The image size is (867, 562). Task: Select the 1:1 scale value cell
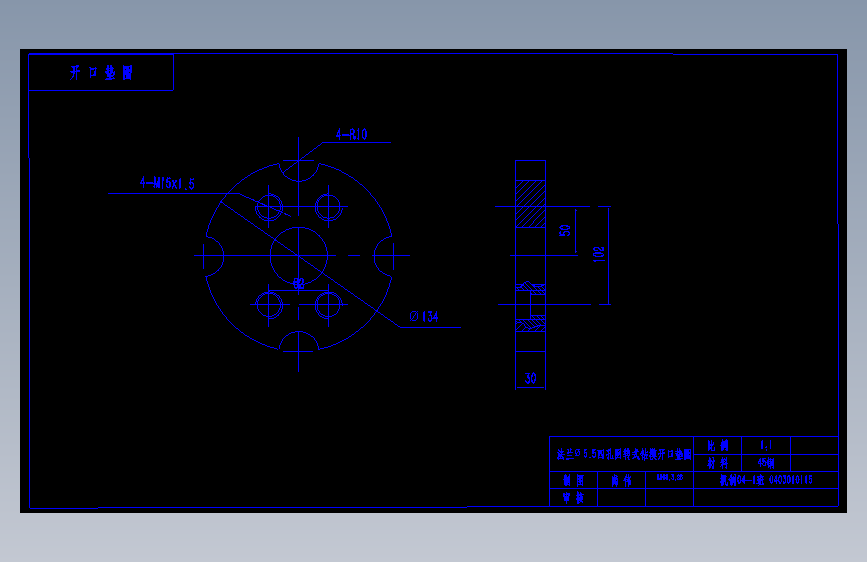coord(766,445)
